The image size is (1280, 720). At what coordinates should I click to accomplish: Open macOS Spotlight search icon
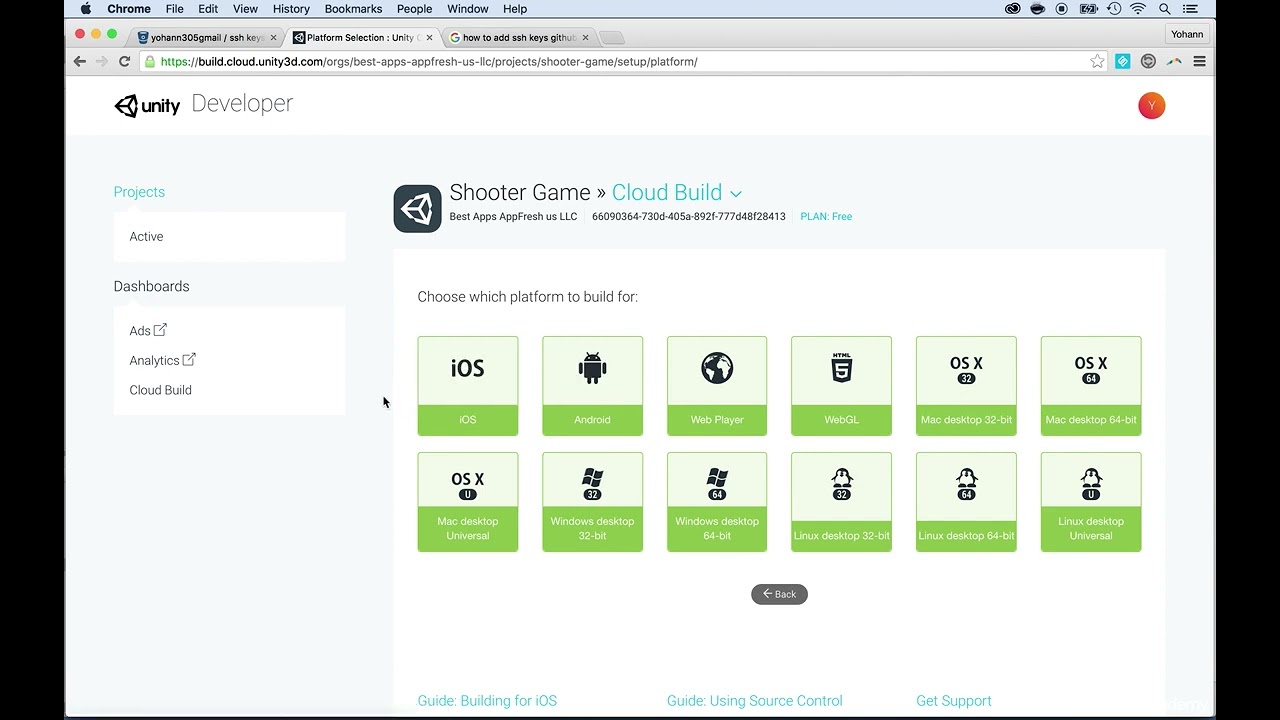point(1164,9)
